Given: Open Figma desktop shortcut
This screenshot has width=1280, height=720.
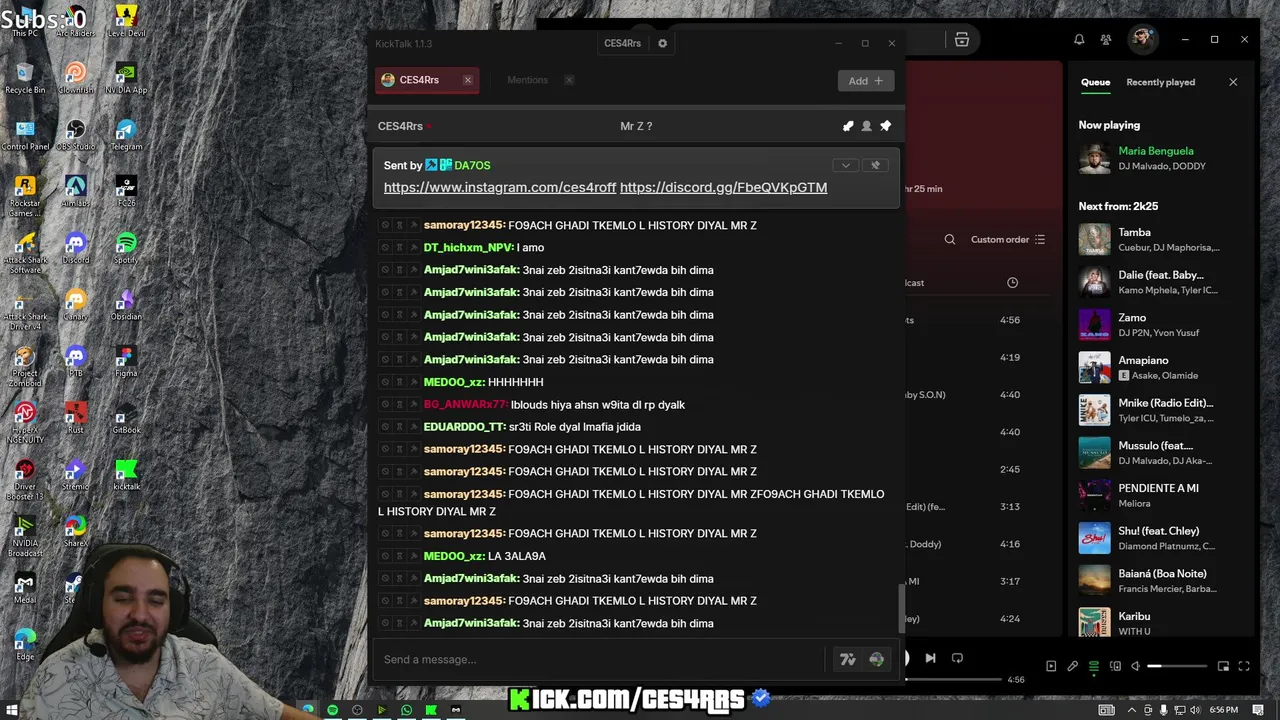Looking at the screenshot, I should point(125,362).
